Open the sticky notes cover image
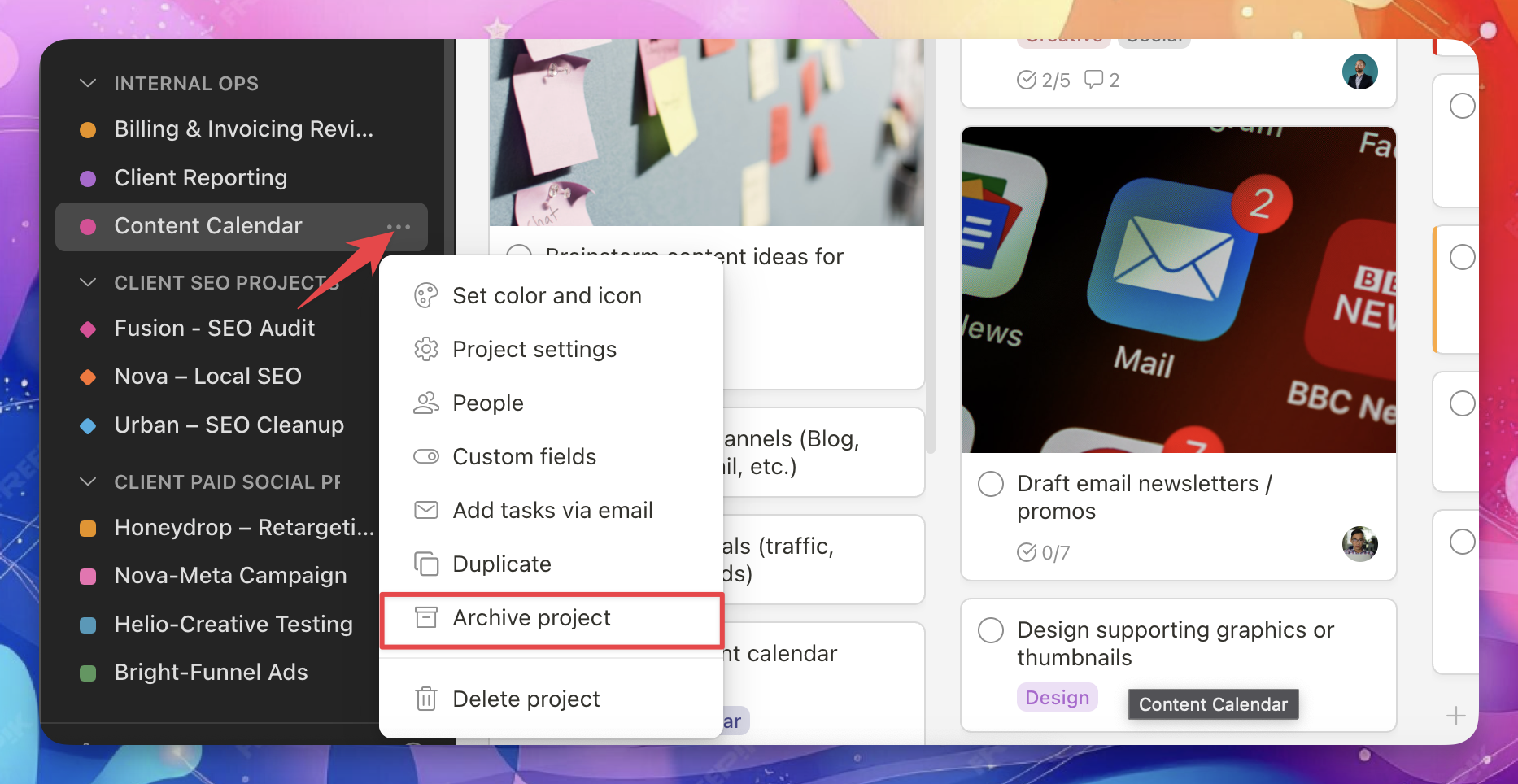Viewport: 1518px width, 784px height. coord(706,133)
